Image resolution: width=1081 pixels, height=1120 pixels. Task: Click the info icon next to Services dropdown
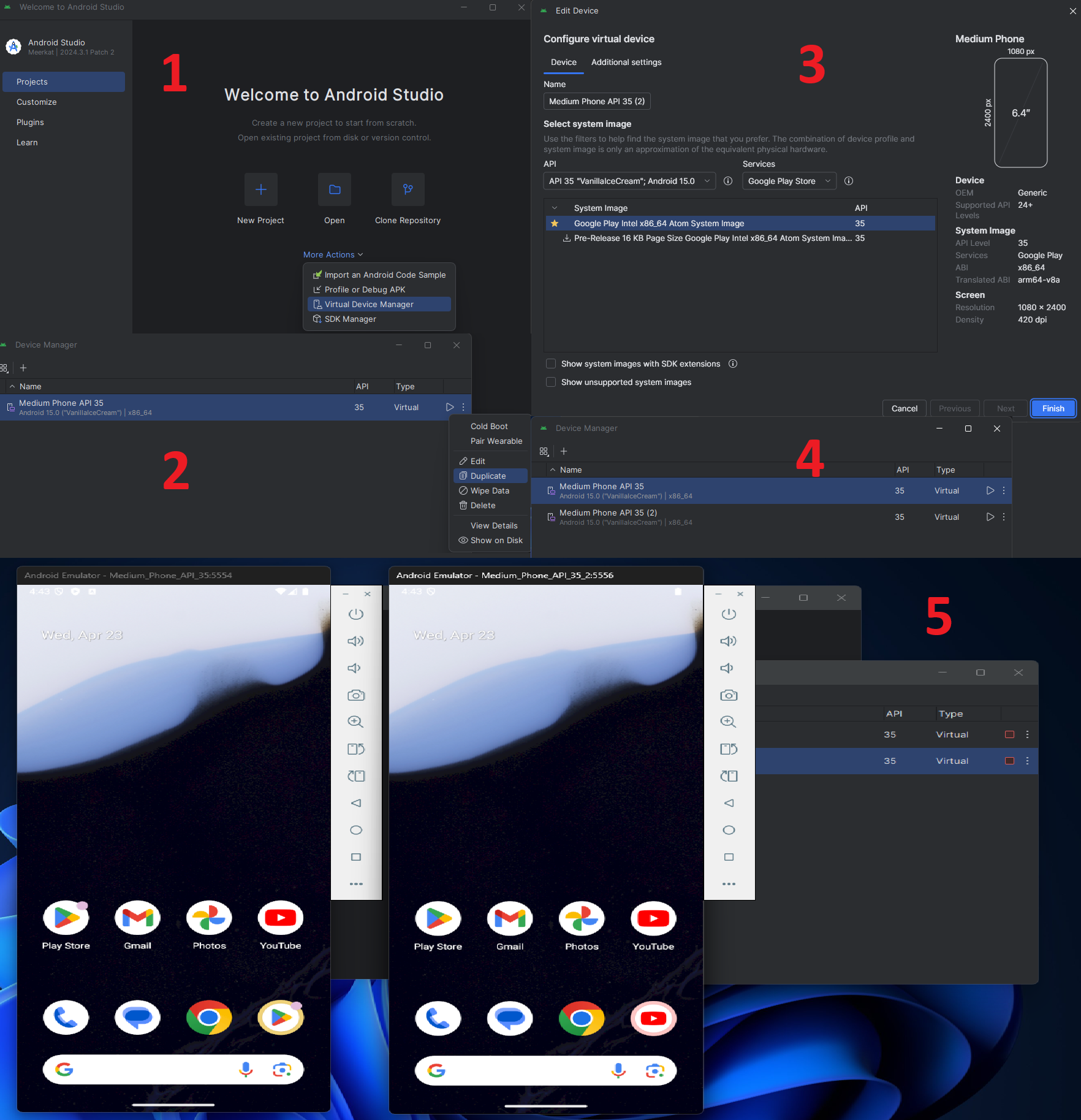(x=849, y=181)
